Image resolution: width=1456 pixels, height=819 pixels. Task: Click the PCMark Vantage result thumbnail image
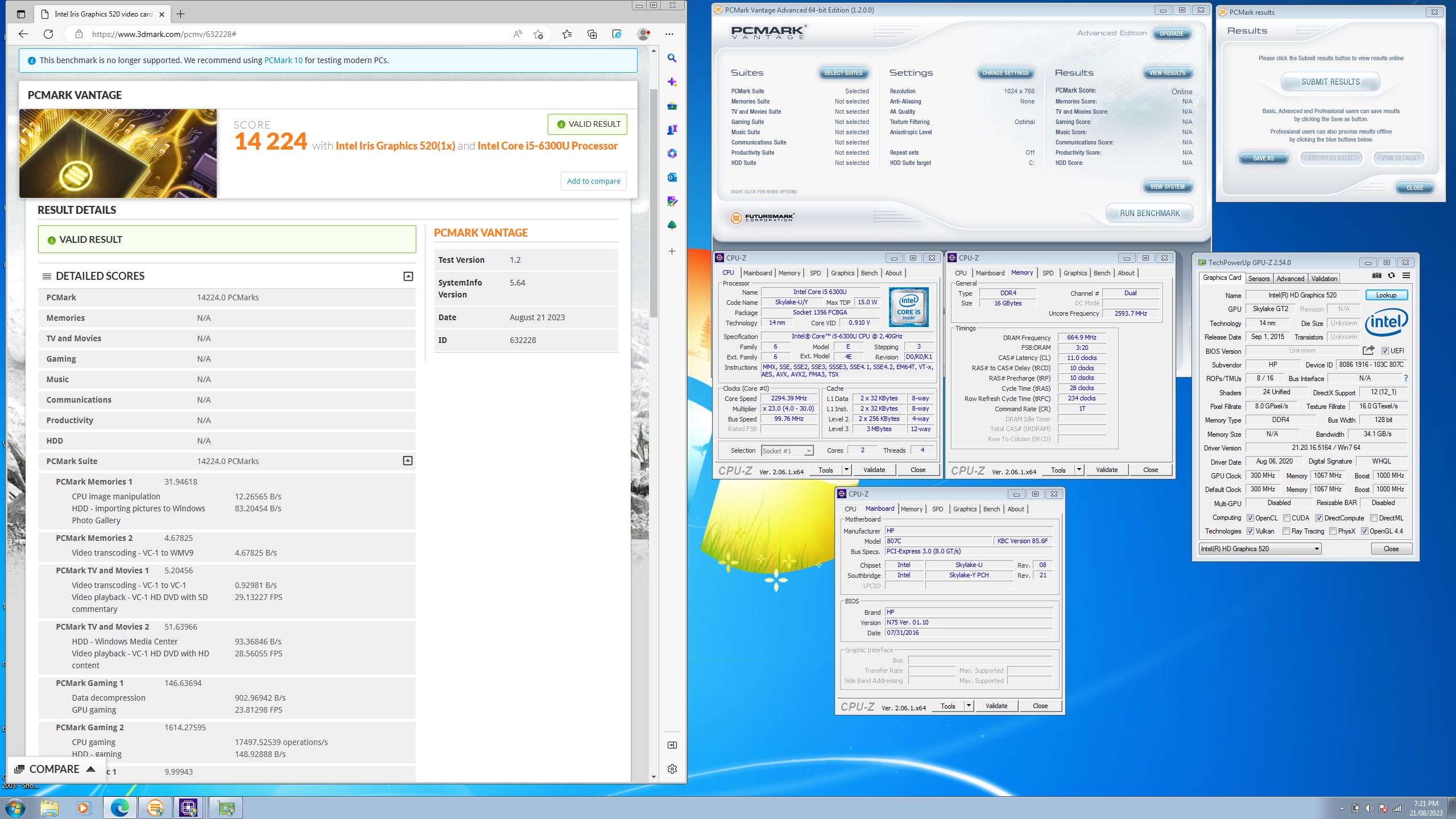click(118, 154)
